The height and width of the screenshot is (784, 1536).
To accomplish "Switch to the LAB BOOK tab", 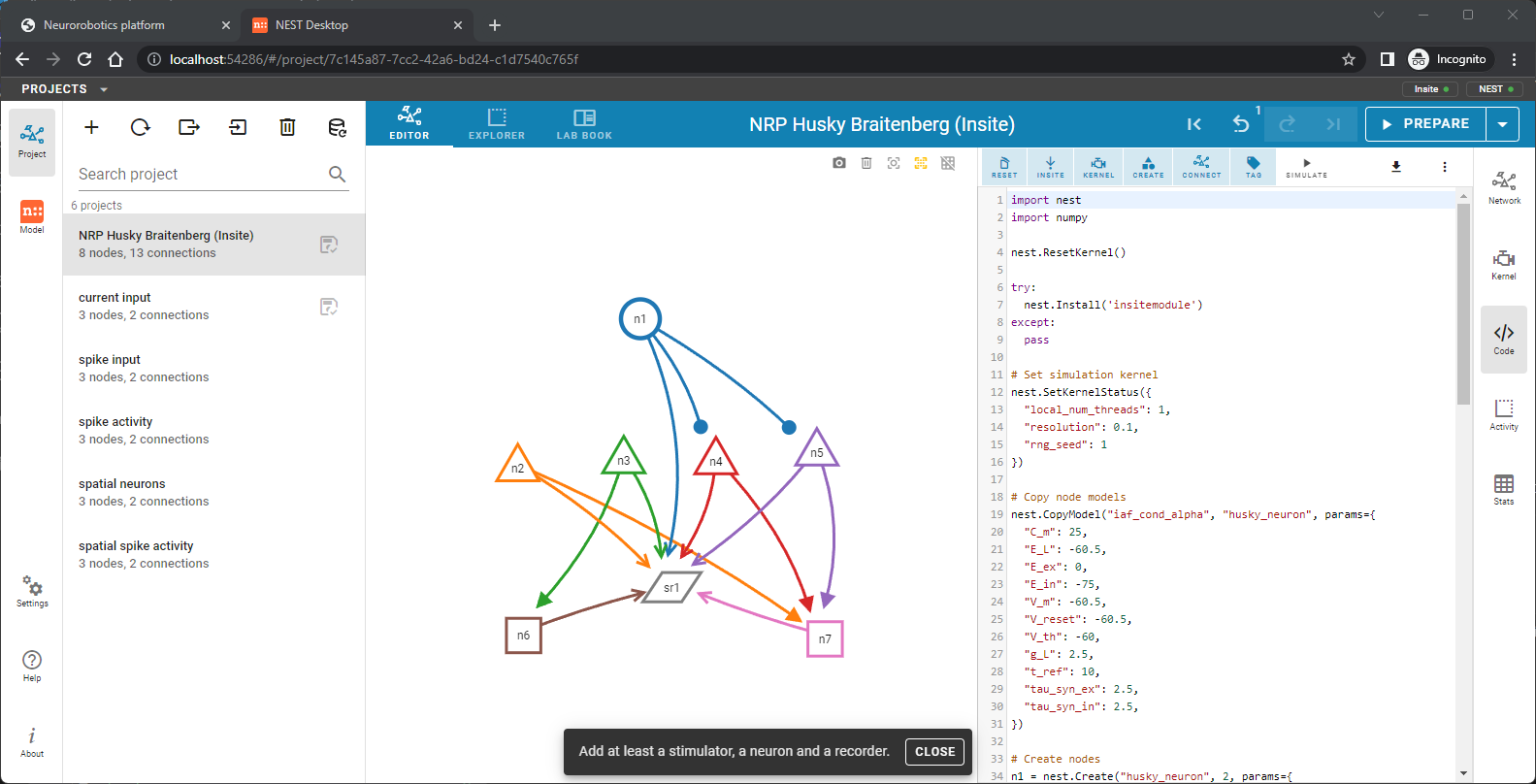I will click(x=584, y=124).
